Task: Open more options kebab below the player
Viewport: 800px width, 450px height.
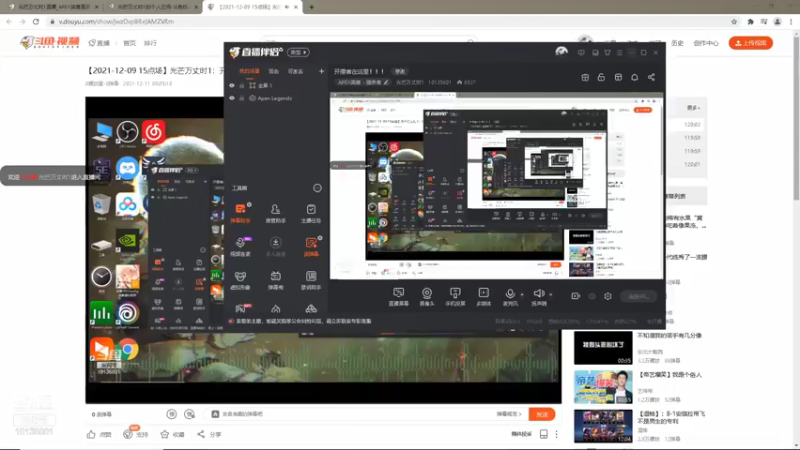Action: 557,434
